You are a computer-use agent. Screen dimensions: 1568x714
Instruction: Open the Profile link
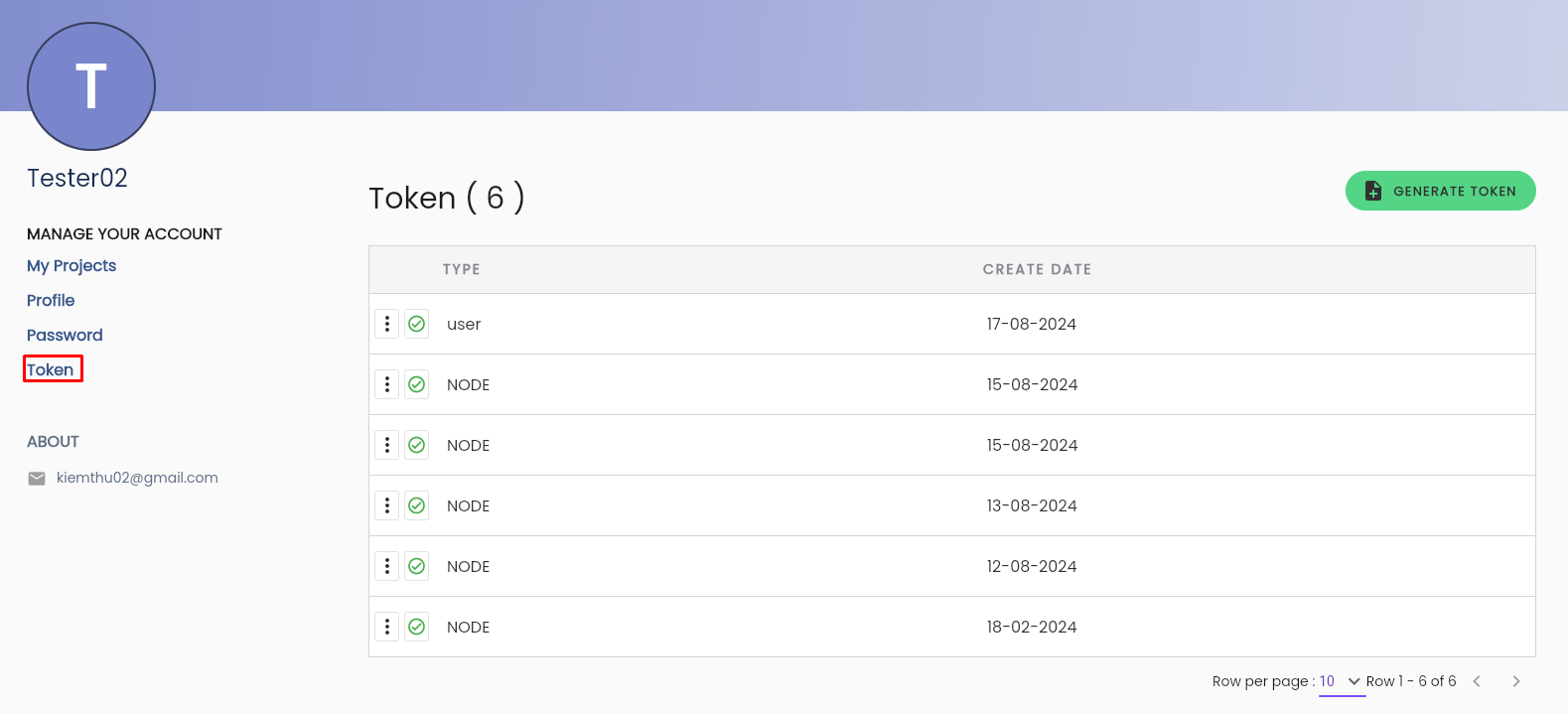click(x=51, y=301)
